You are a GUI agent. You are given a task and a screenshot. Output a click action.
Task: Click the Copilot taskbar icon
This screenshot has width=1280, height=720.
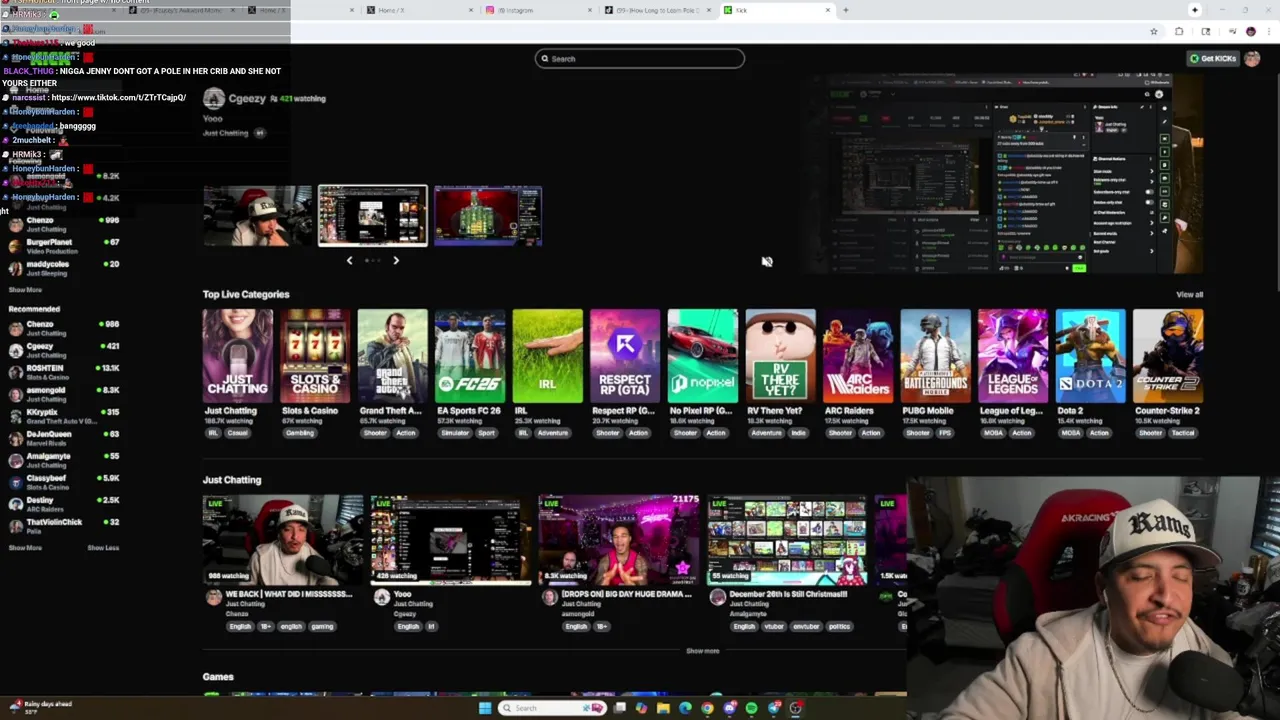point(641,708)
